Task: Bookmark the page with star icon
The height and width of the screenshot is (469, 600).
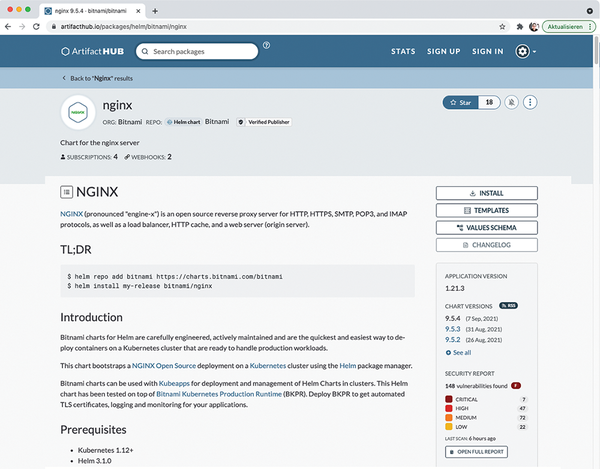Action: 502,27
